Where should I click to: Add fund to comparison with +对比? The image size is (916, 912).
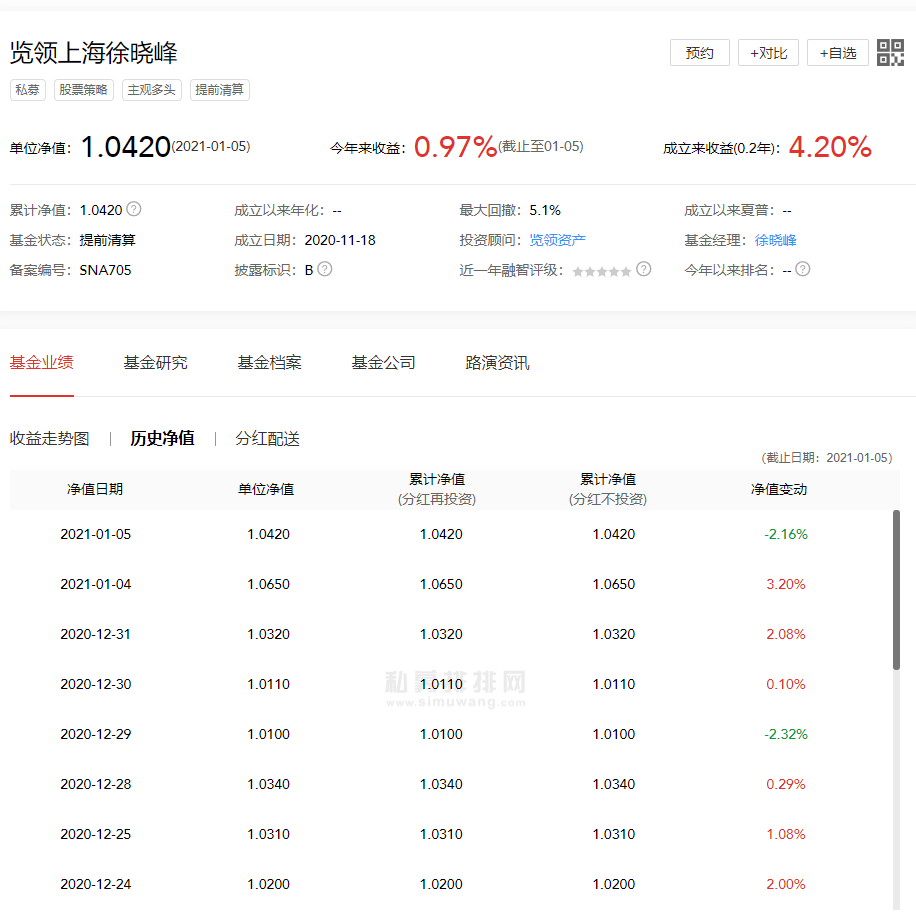click(768, 53)
